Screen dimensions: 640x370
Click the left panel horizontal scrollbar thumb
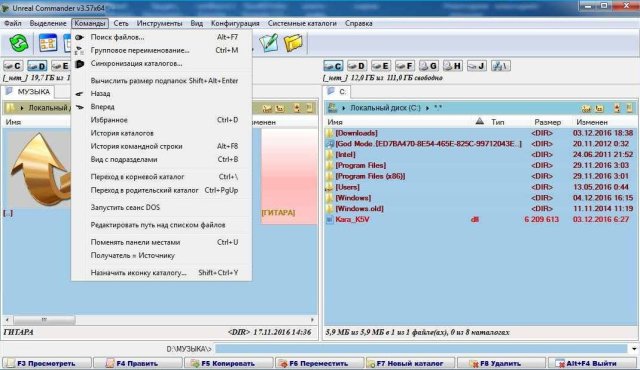(x=44, y=320)
